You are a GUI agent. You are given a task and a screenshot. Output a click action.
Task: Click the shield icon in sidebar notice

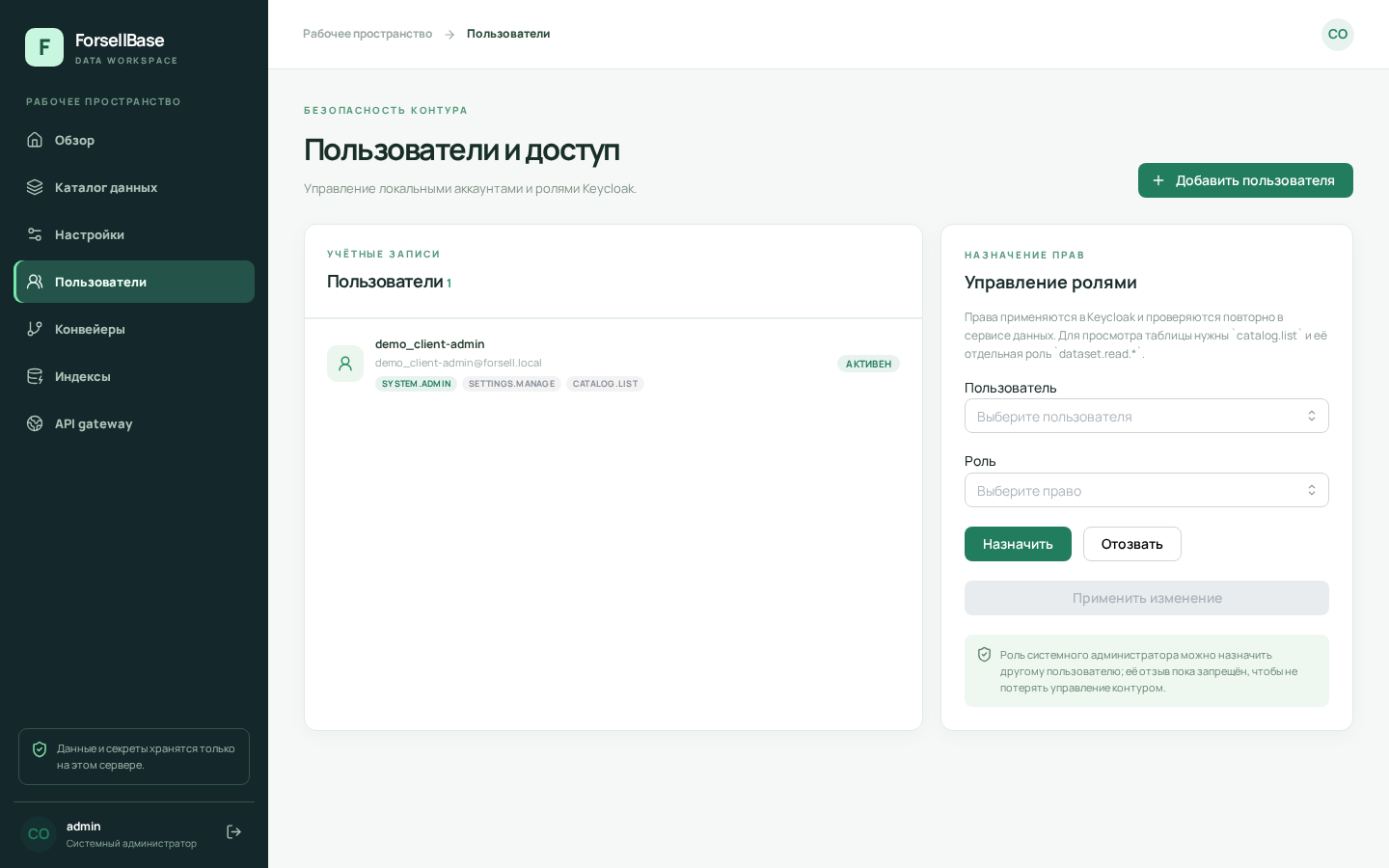pos(40,749)
